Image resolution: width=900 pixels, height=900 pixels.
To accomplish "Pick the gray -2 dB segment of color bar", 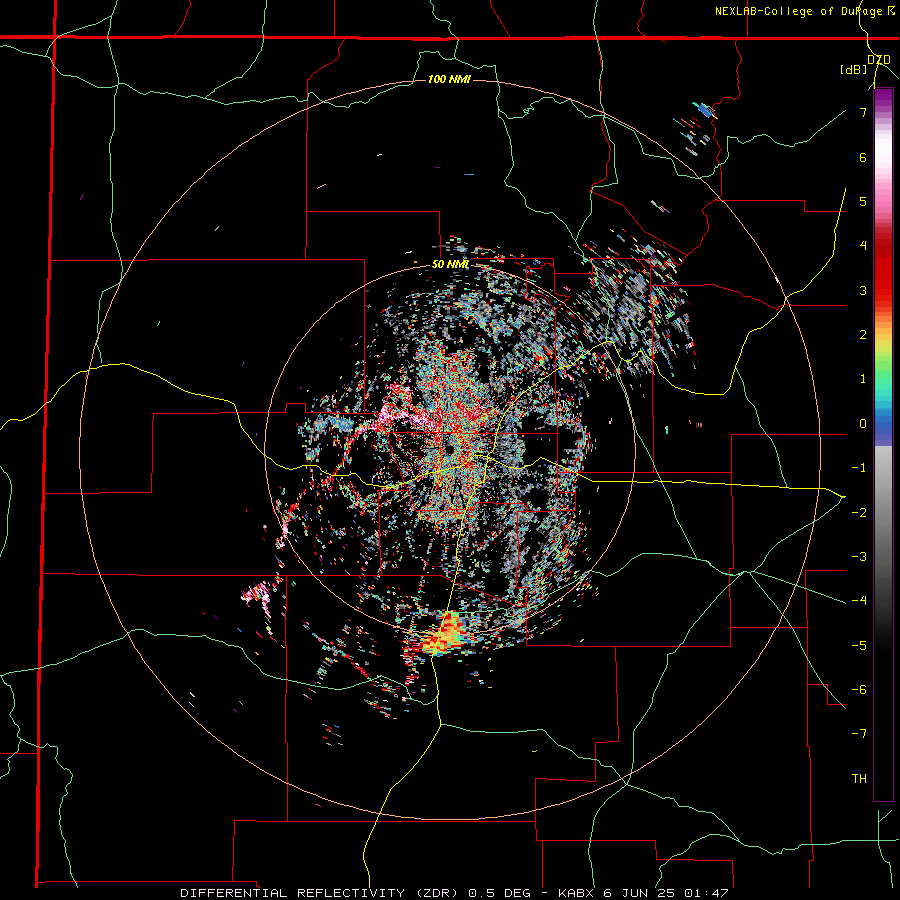I will click(x=883, y=512).
